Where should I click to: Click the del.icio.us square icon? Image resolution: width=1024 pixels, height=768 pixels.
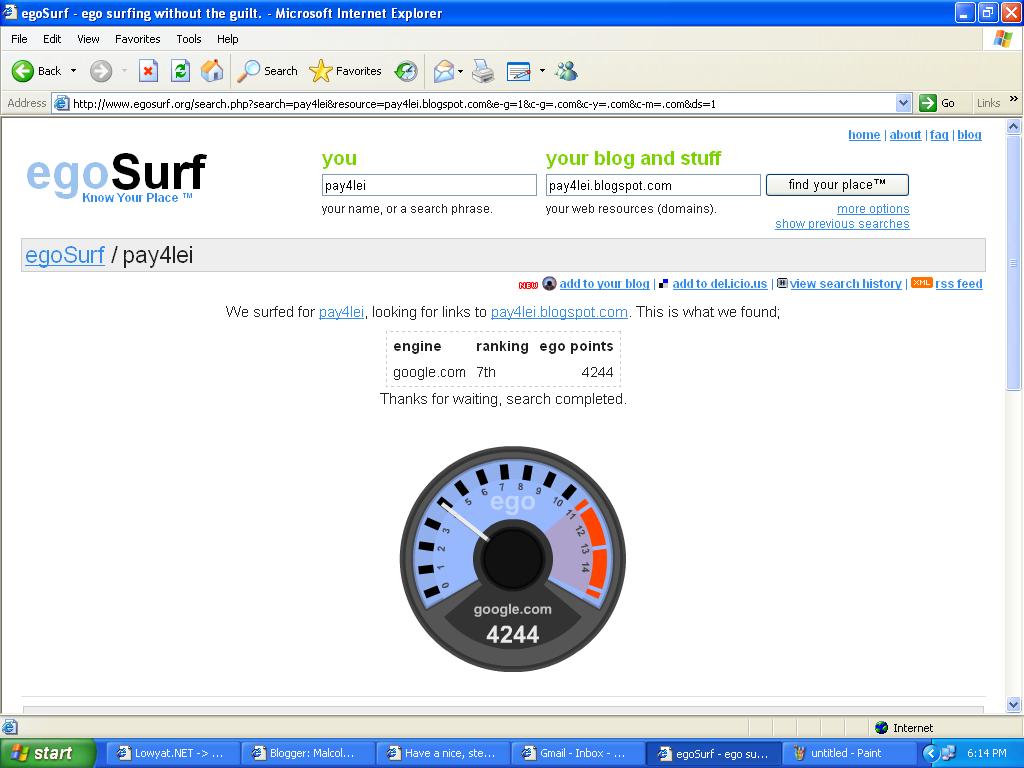pyautogui.click(x=664, y=283)
